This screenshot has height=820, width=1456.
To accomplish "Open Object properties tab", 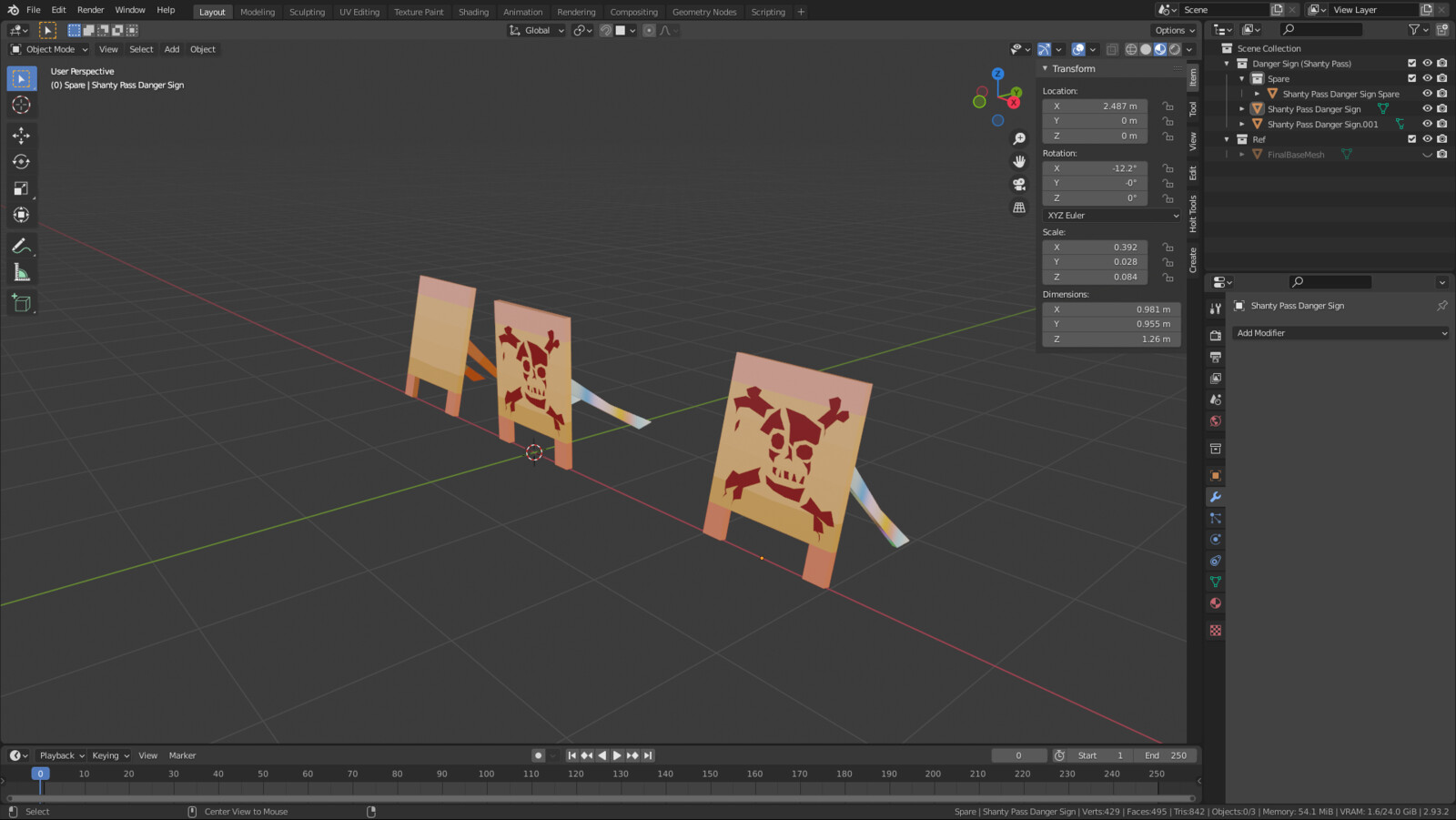I will point(1215,475).
